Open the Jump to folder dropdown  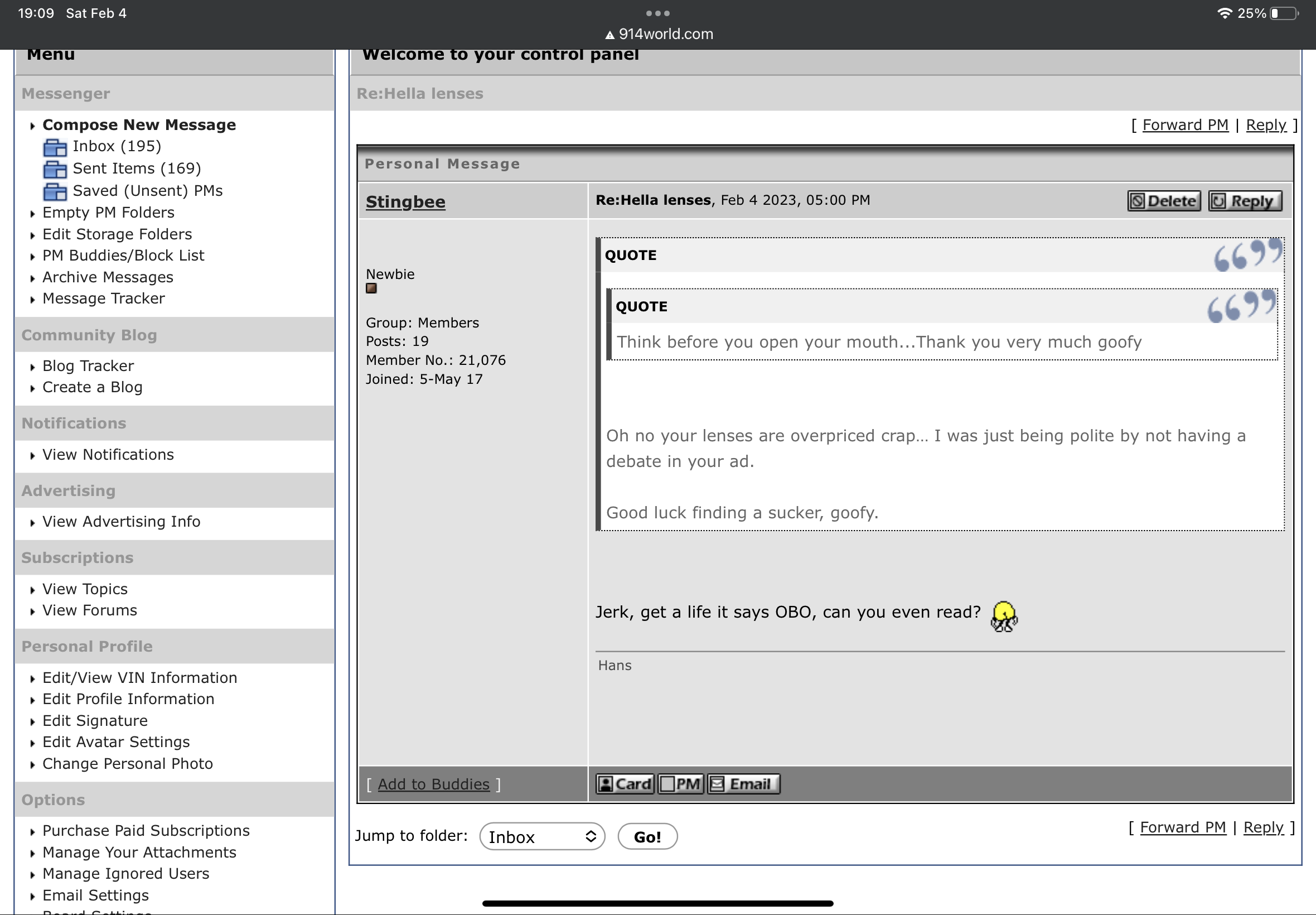pyautogui.click(x=542, y=836)
